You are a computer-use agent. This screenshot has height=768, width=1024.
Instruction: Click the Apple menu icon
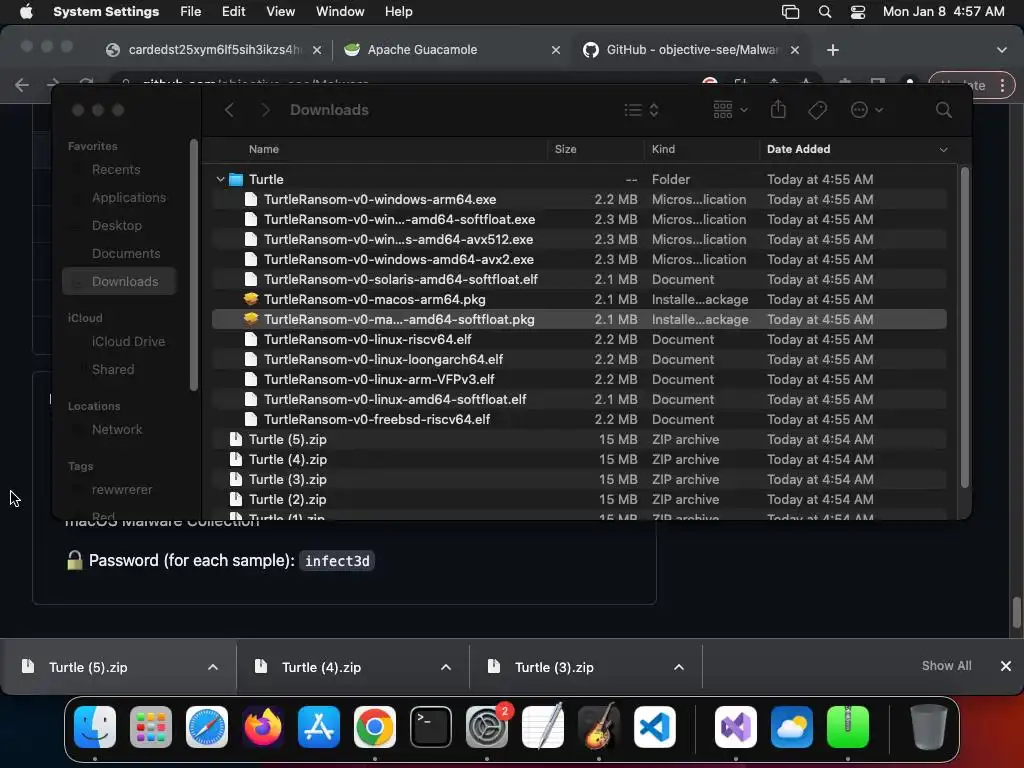click(x=26, y=11)
